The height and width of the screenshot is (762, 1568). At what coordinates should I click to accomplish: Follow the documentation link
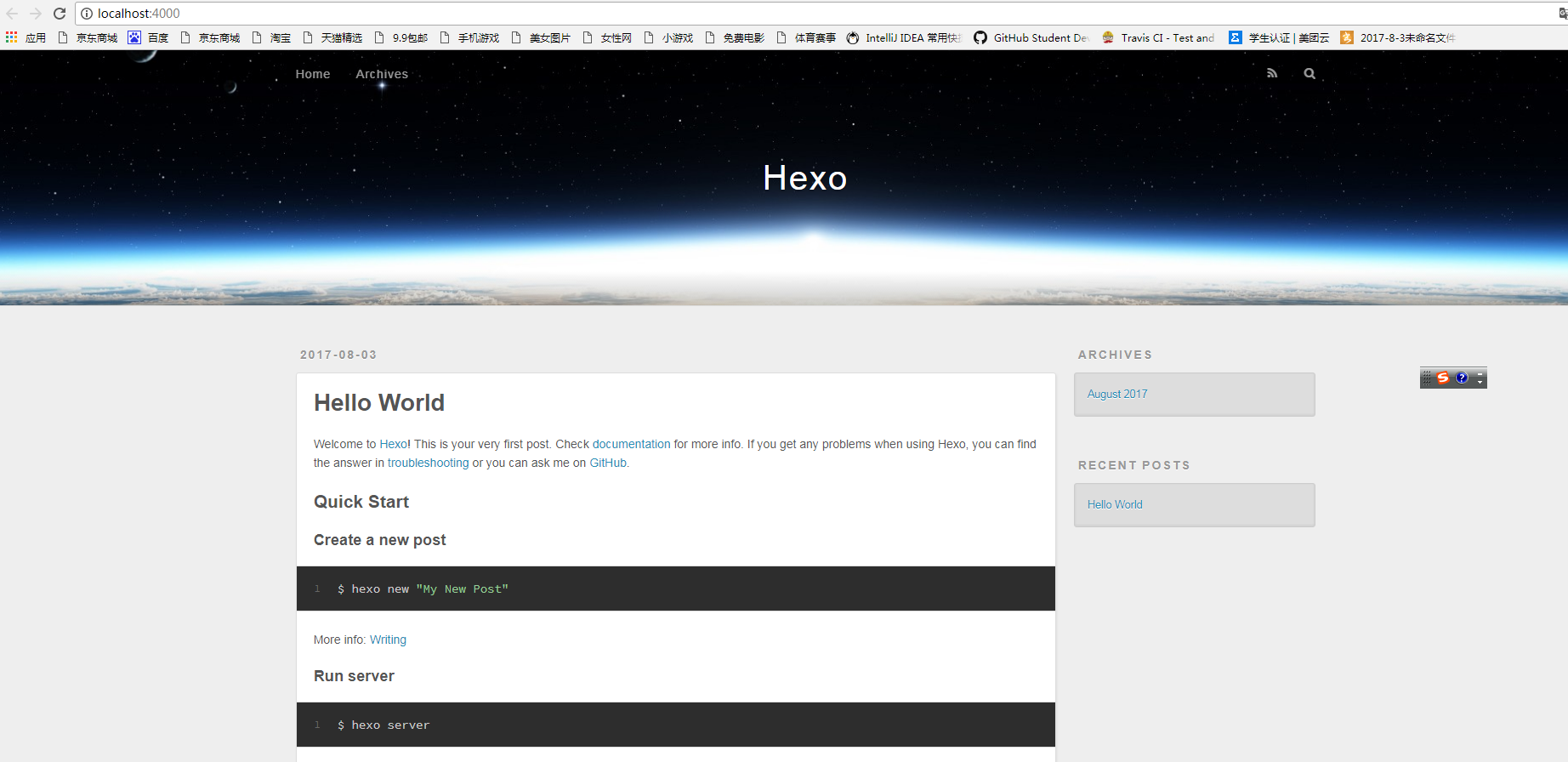coord(631,444)
